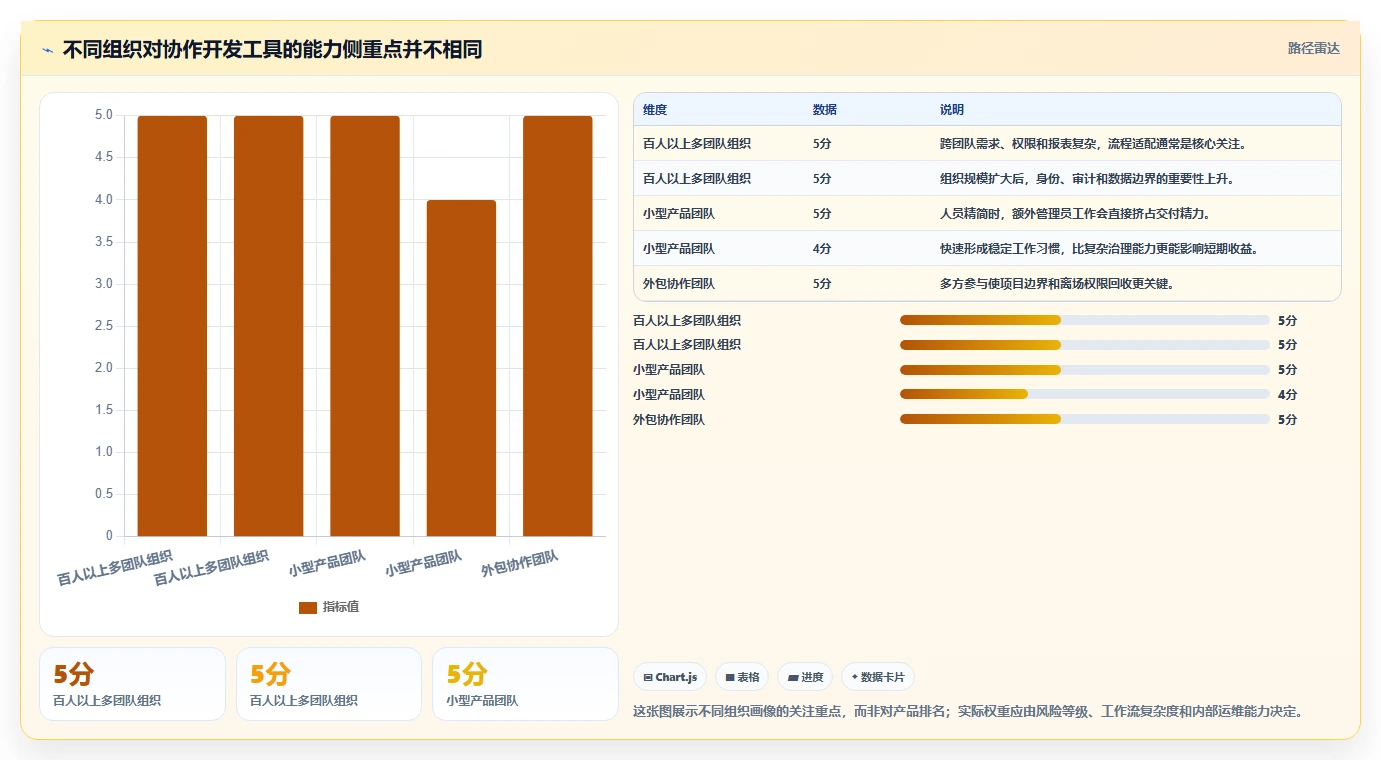The image size is (1381, 760).
Task: Click 外包协作团队 in the table's 维度 column
Action: tap(679, 284)
